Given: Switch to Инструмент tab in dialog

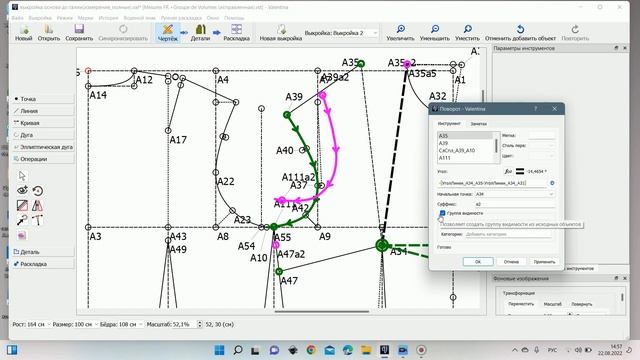Looking at the screenshot, I should [449, 123].
